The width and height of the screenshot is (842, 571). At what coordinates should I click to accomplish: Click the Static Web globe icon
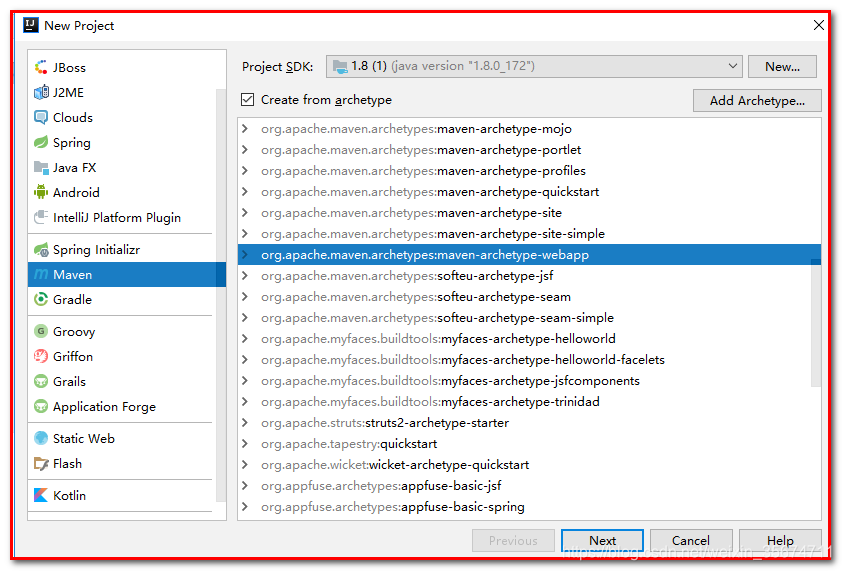(x=41, y=438)
